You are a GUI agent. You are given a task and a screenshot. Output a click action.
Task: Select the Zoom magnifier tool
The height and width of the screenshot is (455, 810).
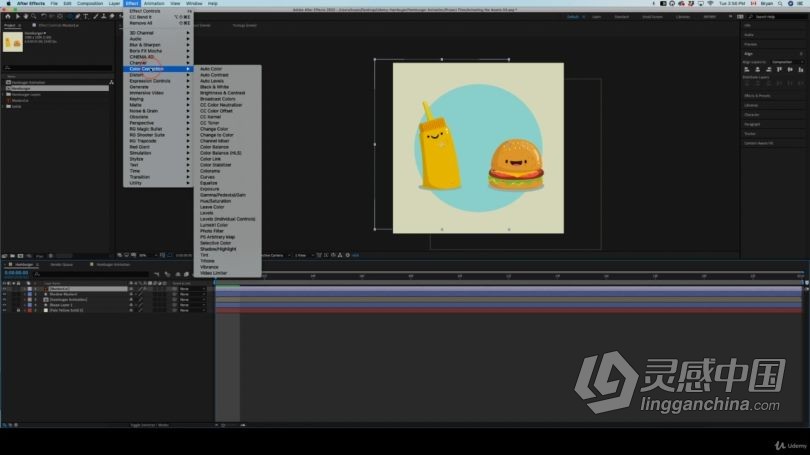pyautogui.click(x=34, y=17)
